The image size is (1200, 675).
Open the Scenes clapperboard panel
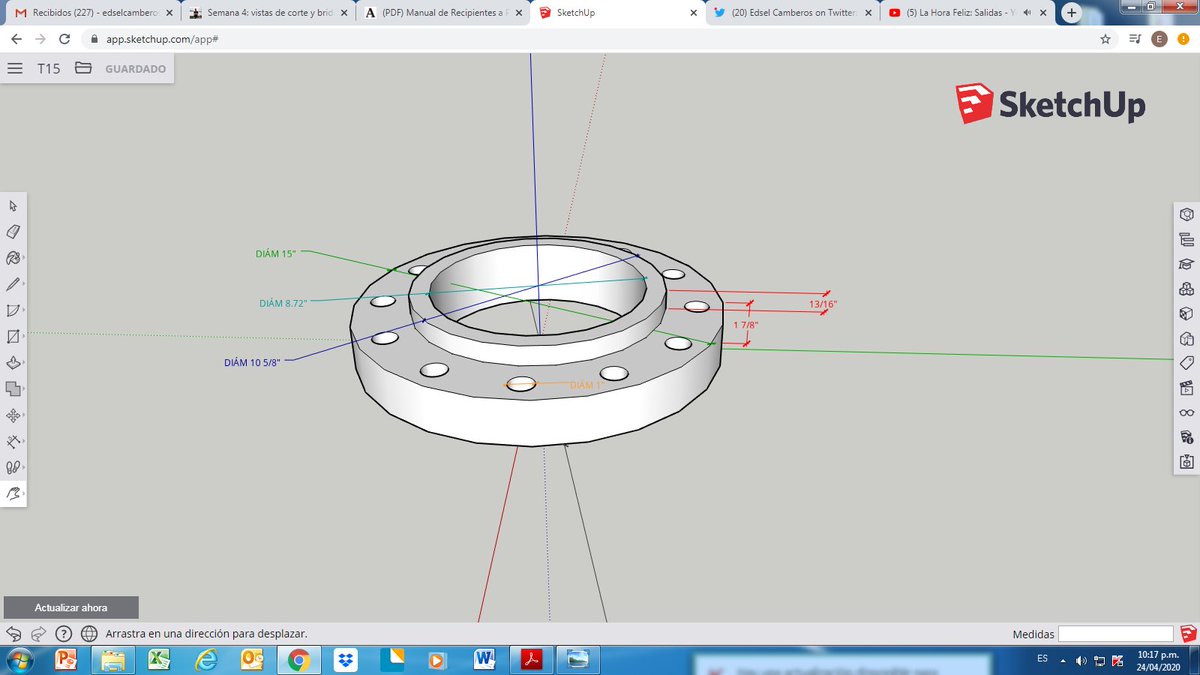1186,388
